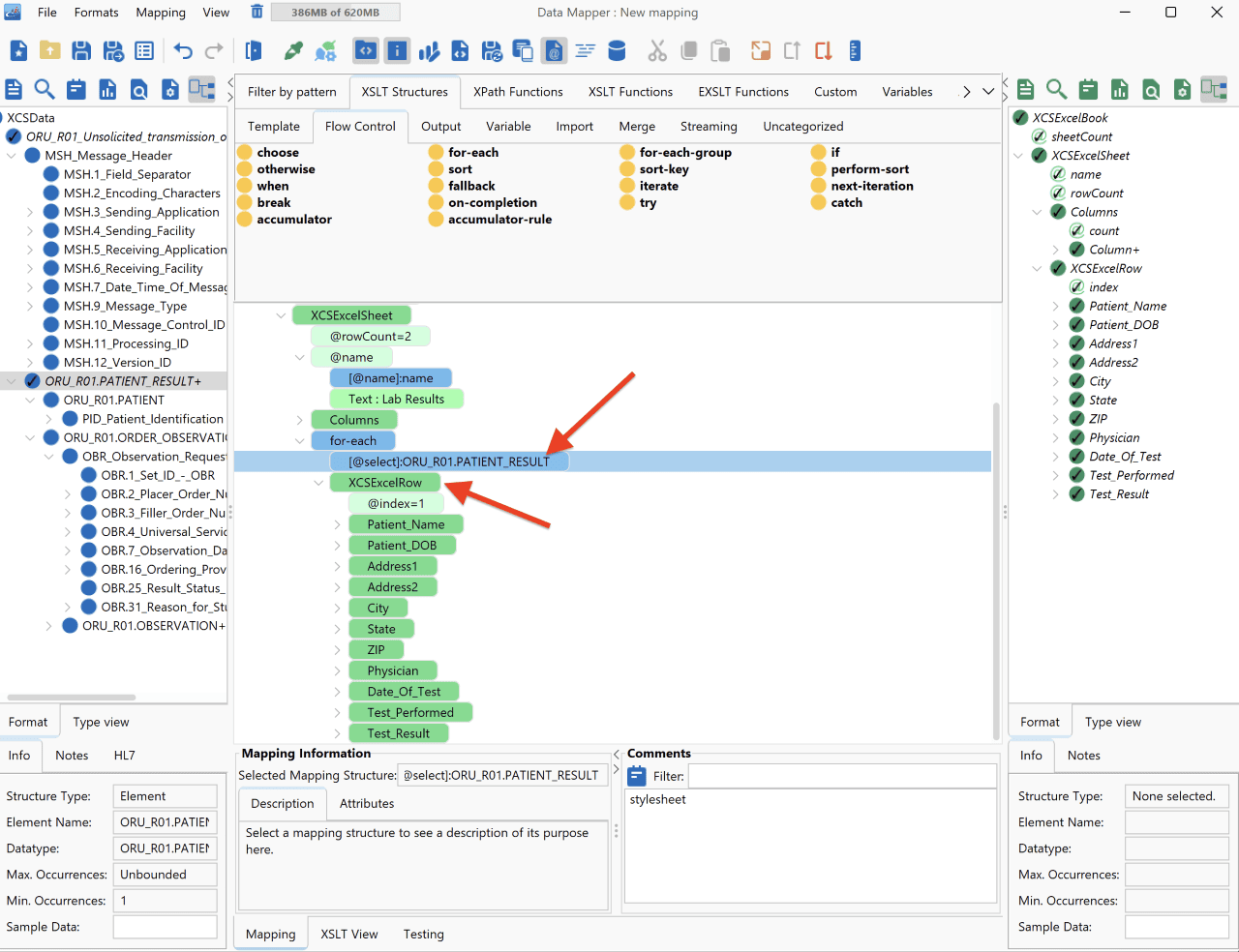Click the orange expand-corners toolbar icon
The image size is (1239, 952).
761,51
